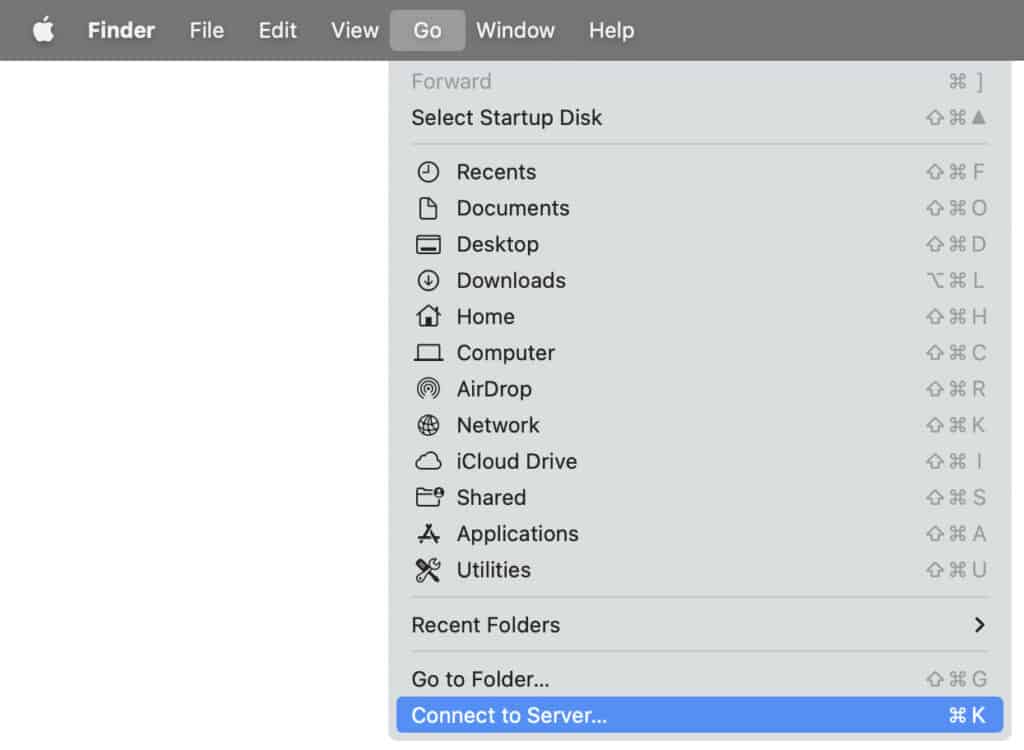Click the iCloud Drive cloud icon

coord(428,461)
